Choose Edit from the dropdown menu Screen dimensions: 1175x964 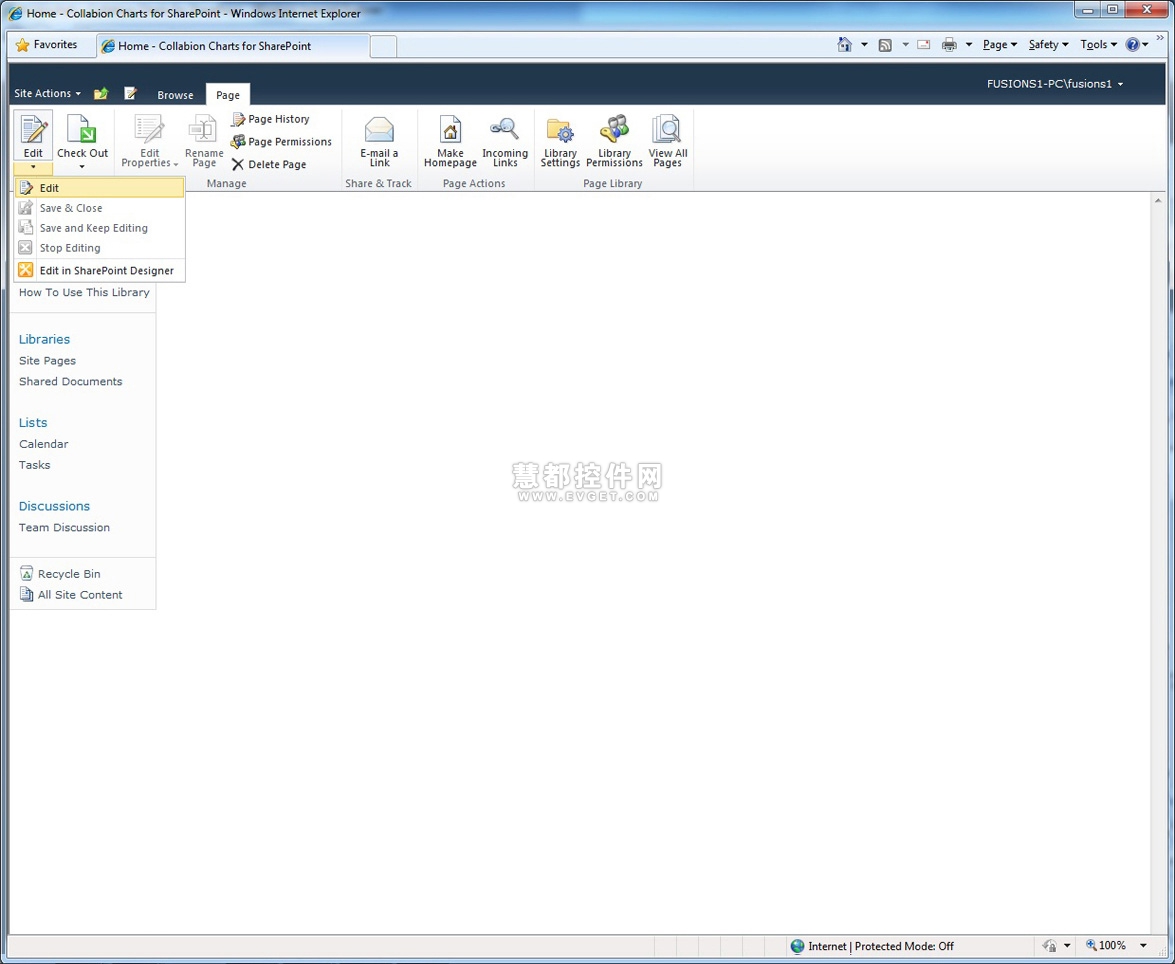click(x=100, y=188)
